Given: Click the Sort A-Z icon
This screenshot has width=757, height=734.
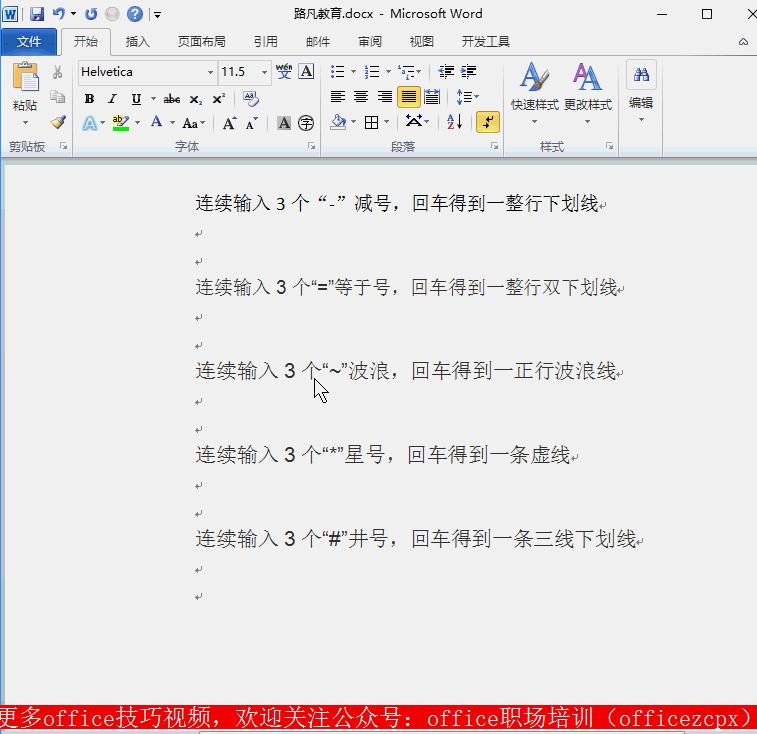Looking at the screenshot, I should [x=455, y=122].
